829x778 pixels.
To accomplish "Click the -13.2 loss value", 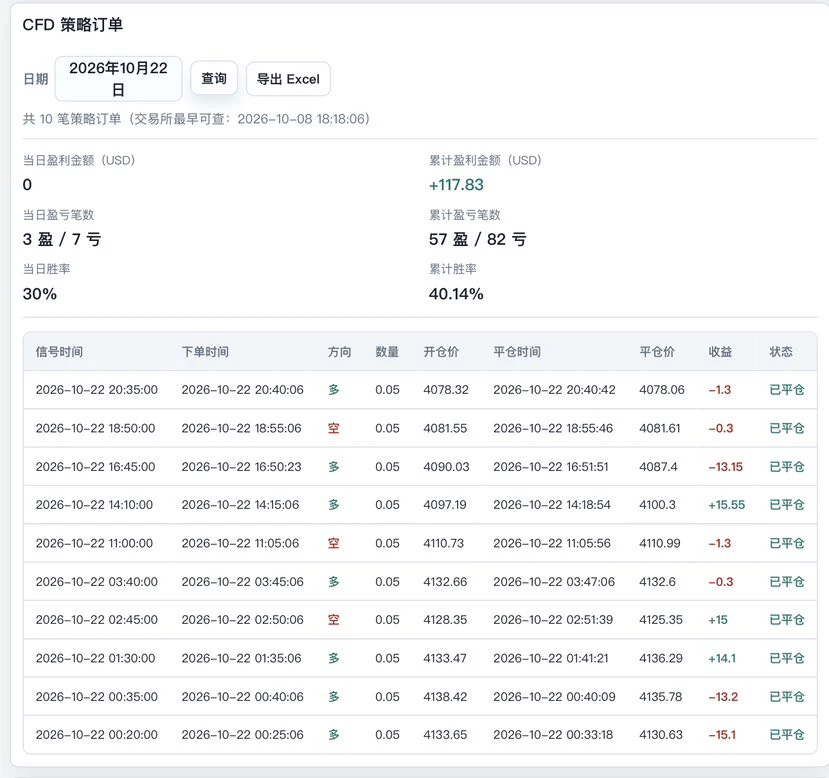I will [x=723, y=697].
